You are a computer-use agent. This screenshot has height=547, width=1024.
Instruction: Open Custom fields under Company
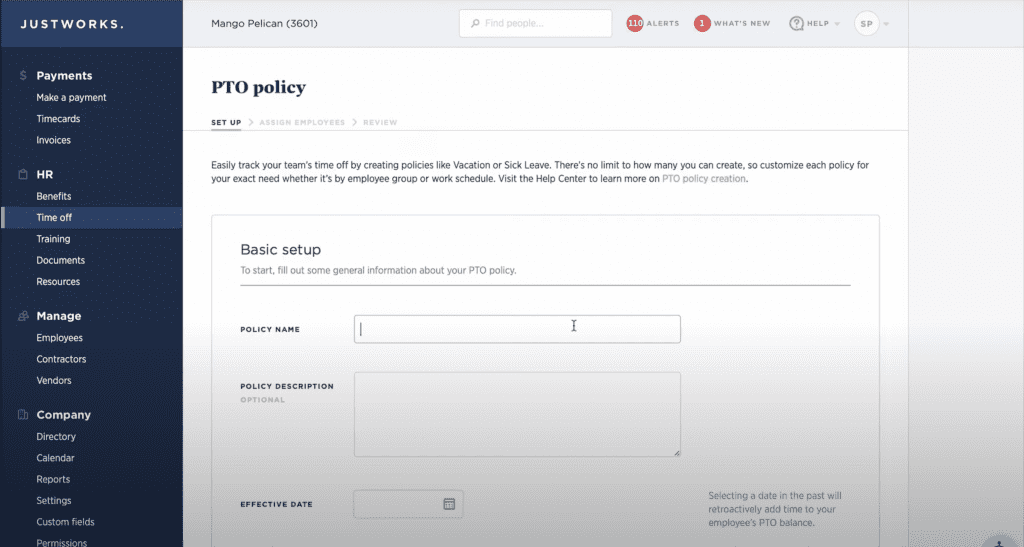click(x=65, y=522)
